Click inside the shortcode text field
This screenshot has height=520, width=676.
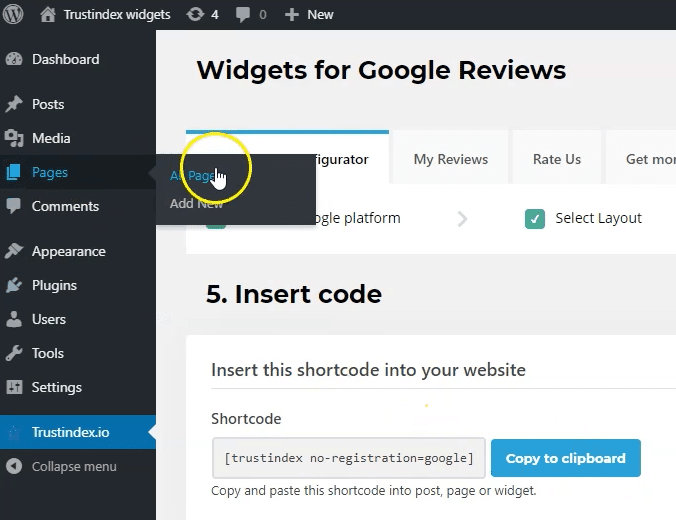(349, 458)
